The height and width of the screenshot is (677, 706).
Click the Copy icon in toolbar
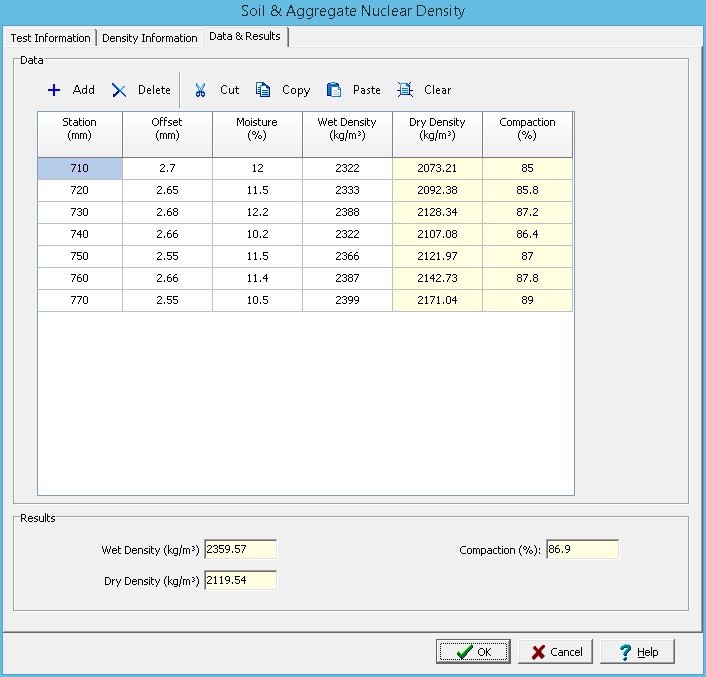pos(264,90)
